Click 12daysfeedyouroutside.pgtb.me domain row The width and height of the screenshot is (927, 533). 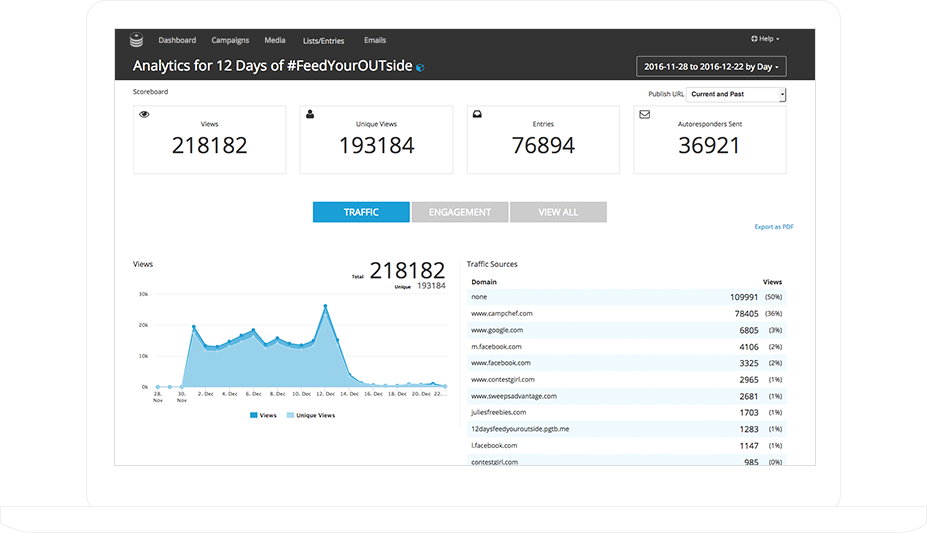[627, 429]
